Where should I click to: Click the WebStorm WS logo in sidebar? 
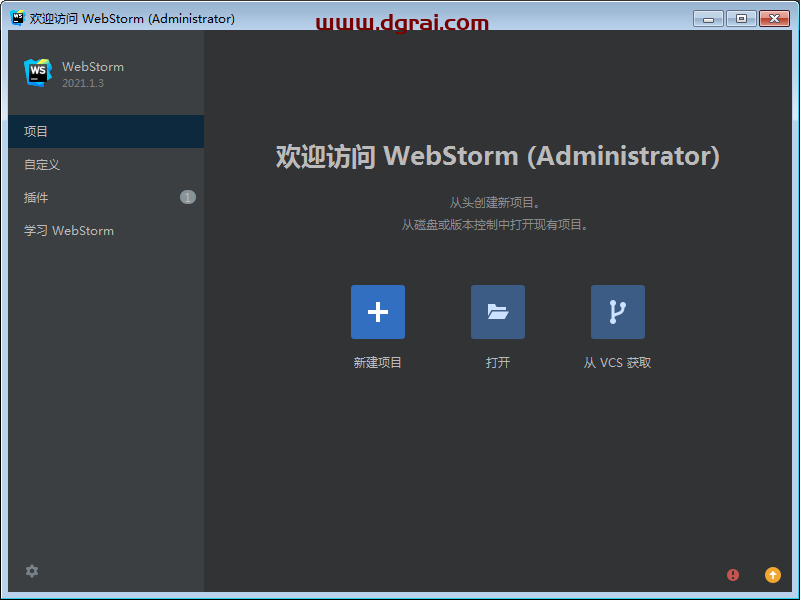(38, 72)
